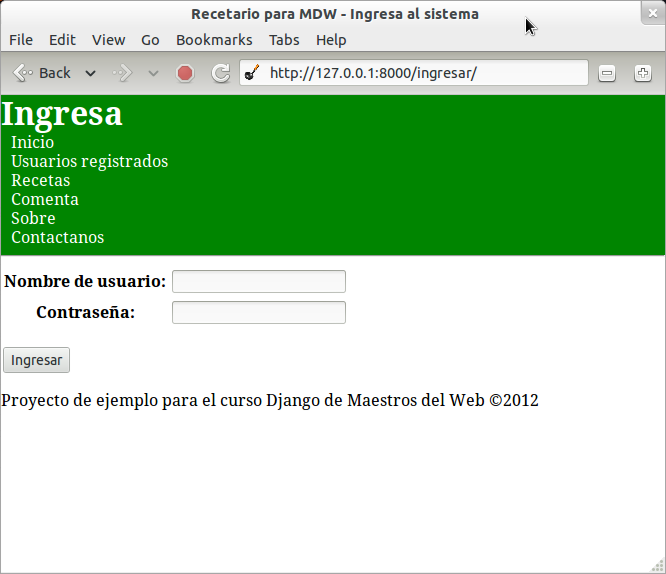Click the footer text Proyecto de ejemplo
The height and width of the screenshot is (574, 666).
click(270, 400)
